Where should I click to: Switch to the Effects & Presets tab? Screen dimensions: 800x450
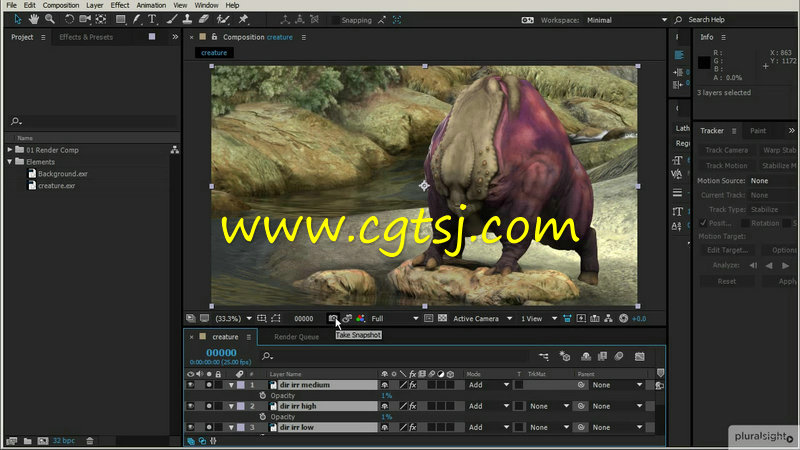[x=86, y=37]
